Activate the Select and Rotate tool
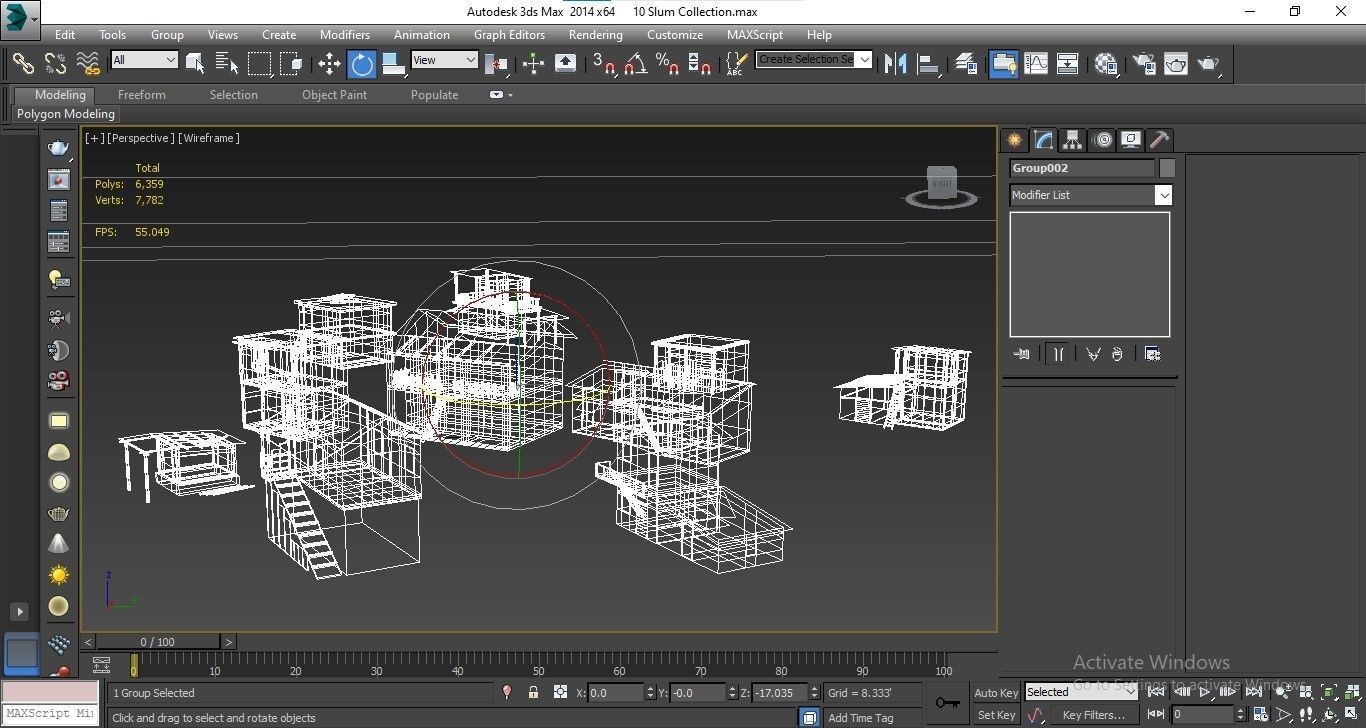This screenshot has height=728, width=1366. [x=361, y=63]
